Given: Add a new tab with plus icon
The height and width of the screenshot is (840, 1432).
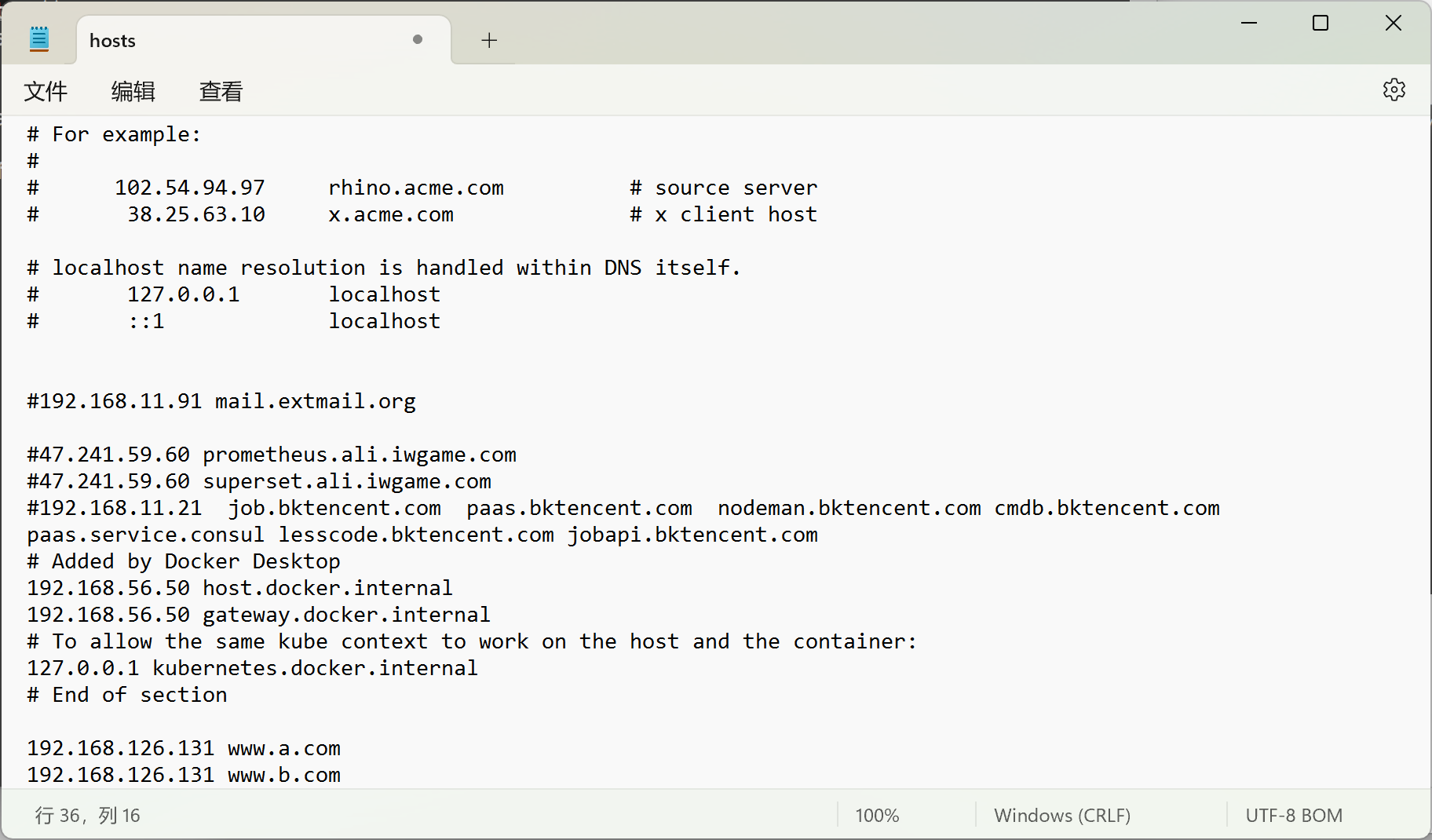Looking at the screenshot, I should point(489,40).
